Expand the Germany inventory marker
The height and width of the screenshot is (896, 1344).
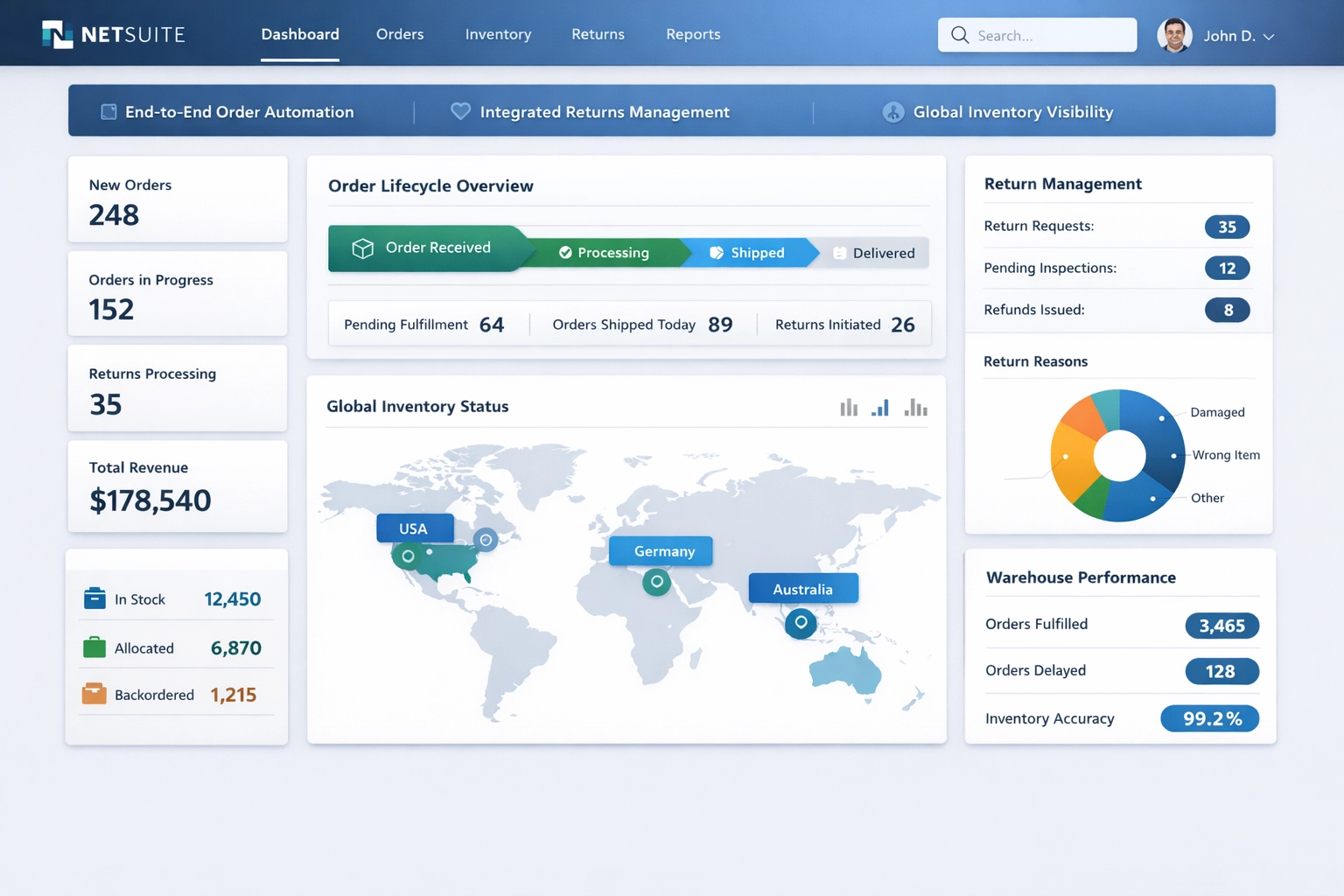(661, 550)
